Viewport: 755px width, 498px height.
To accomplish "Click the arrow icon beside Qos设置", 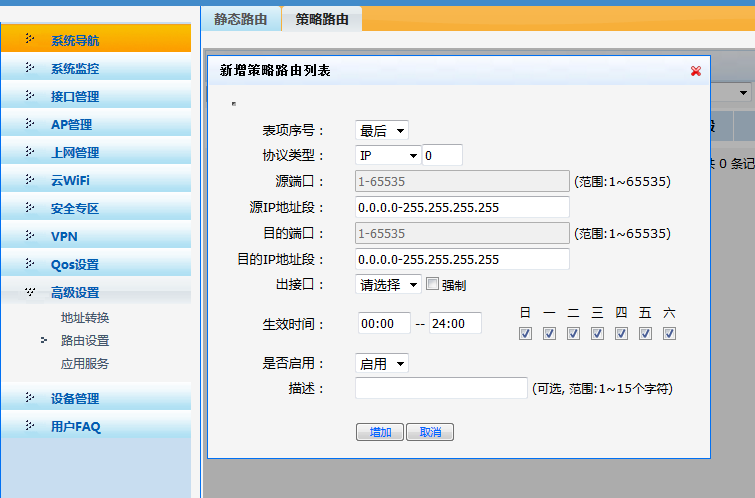I will [29, 262].
